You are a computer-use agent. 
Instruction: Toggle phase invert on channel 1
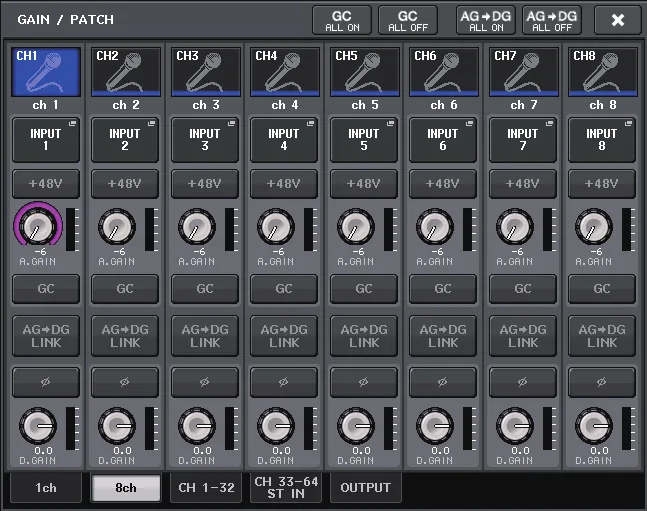coord(46,382)
